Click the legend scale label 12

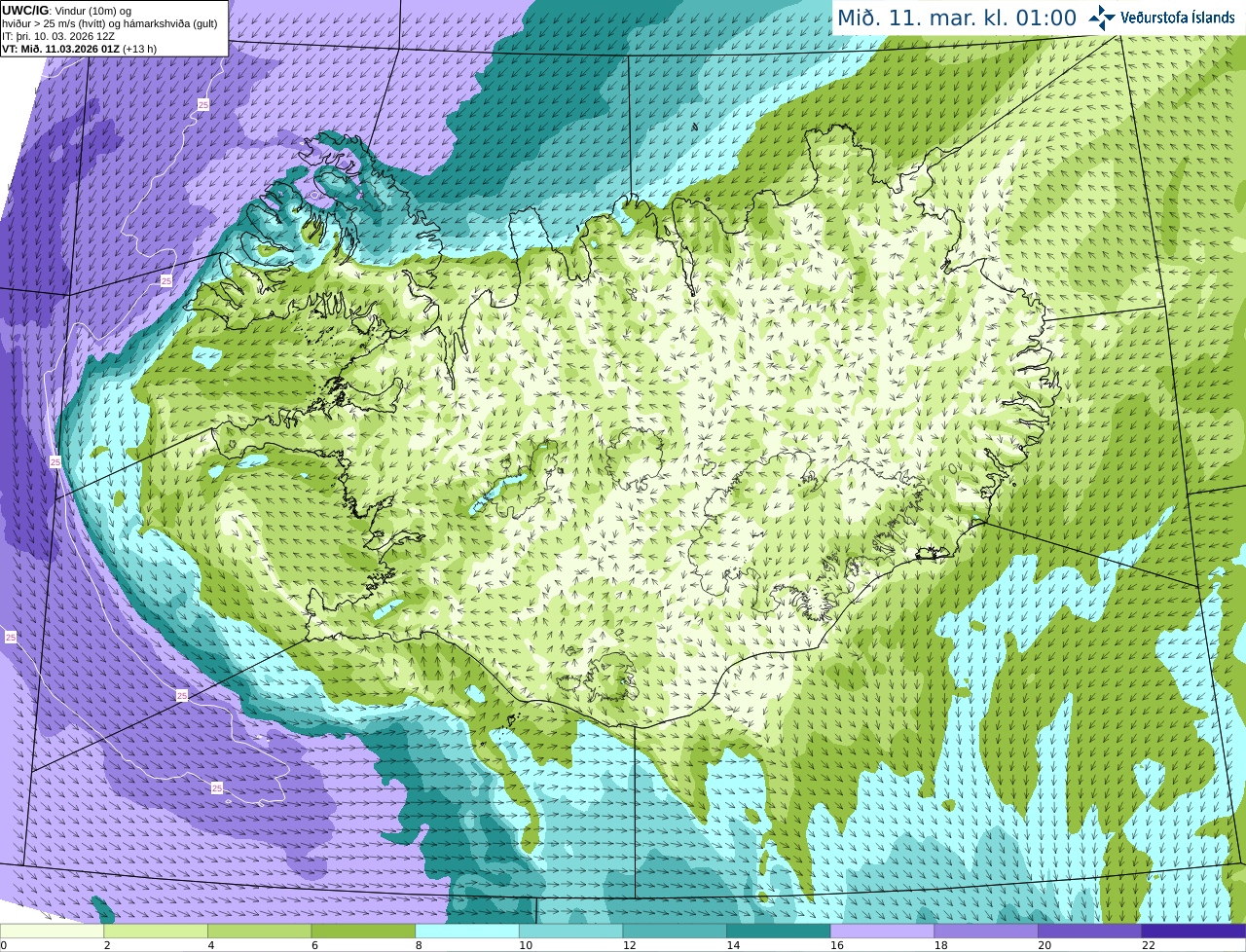pyautogui.click(x=629, y=945)
